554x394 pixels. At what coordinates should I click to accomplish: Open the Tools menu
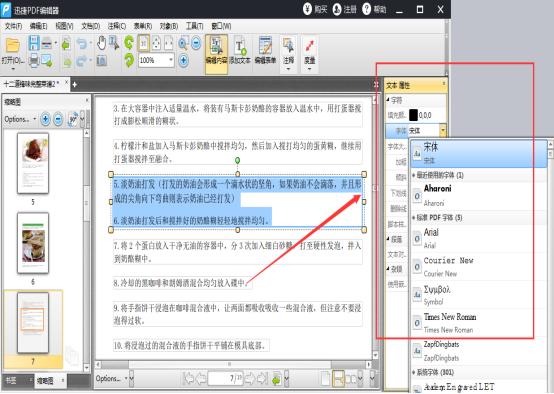click(x=194, y=26)
